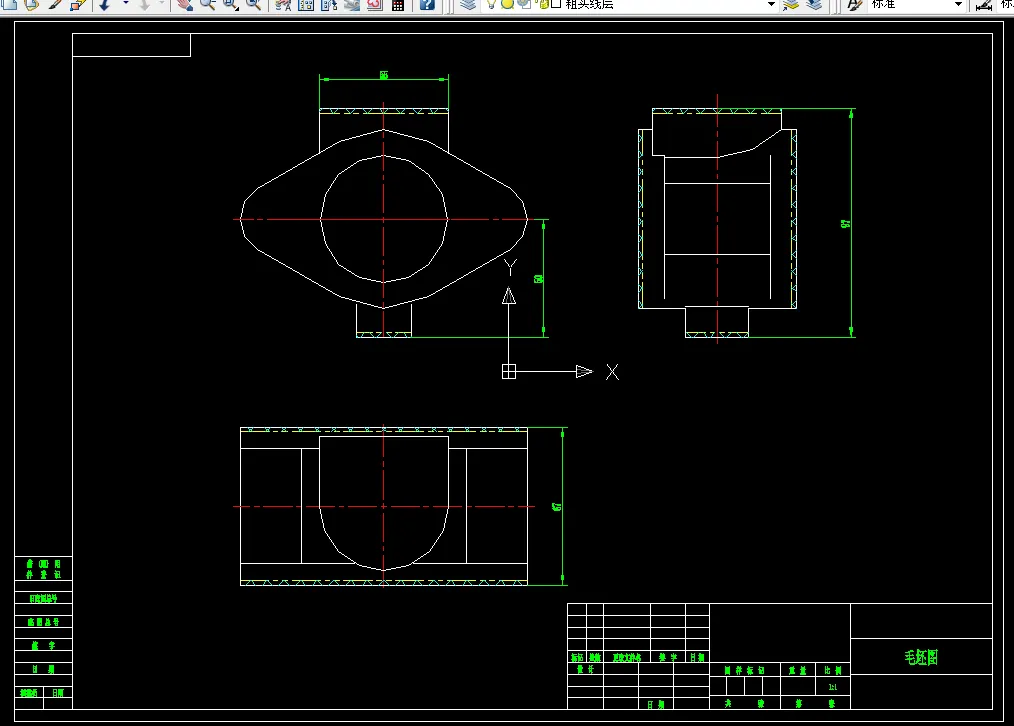Toggle the layer on/off lightbulb
Image resolution: width=1014 pixels, height=726 pixels.
[491, 4]
